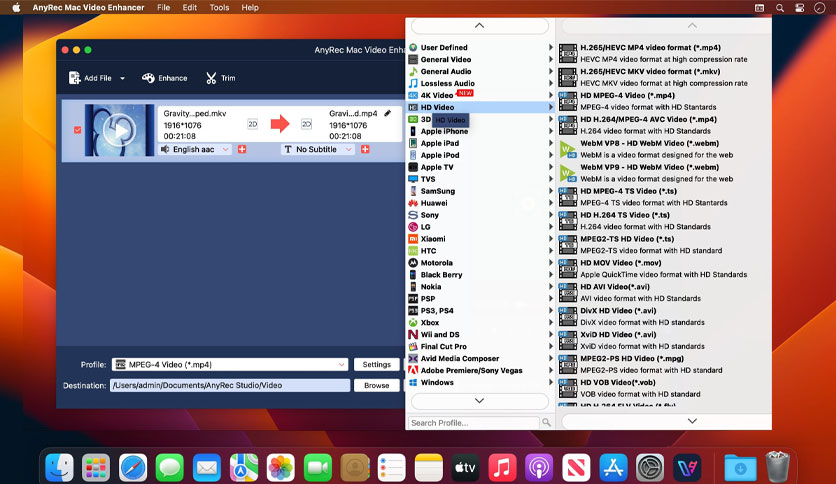Open the No Subtitle dropdown
This screenshot has width=836, height=484.
click(x=318, y=149)
